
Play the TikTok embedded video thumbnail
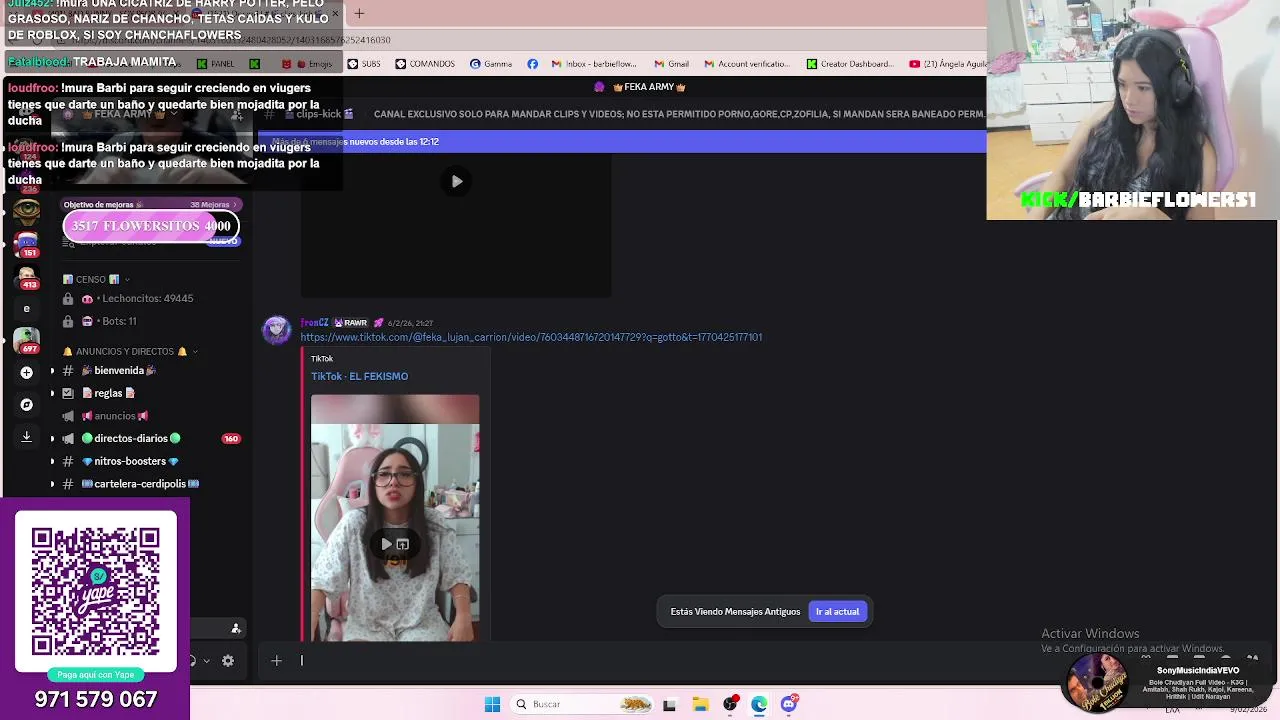point(386,544)
